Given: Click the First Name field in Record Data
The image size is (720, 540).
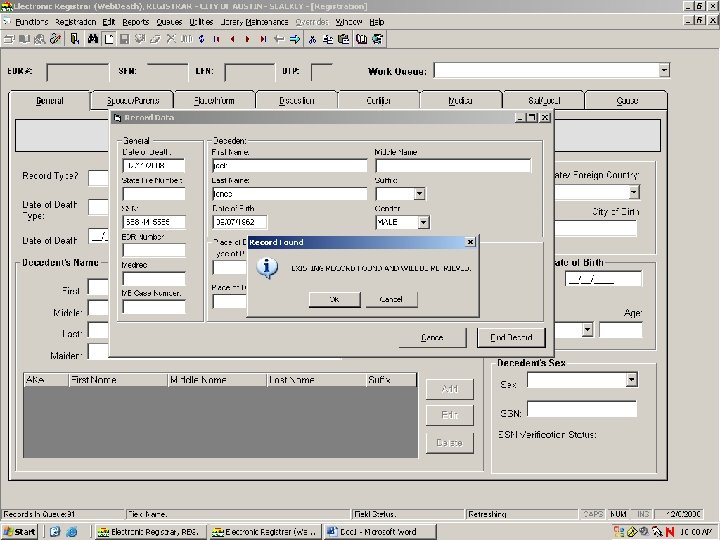Looking at the screenshot, I should [290, 166].
